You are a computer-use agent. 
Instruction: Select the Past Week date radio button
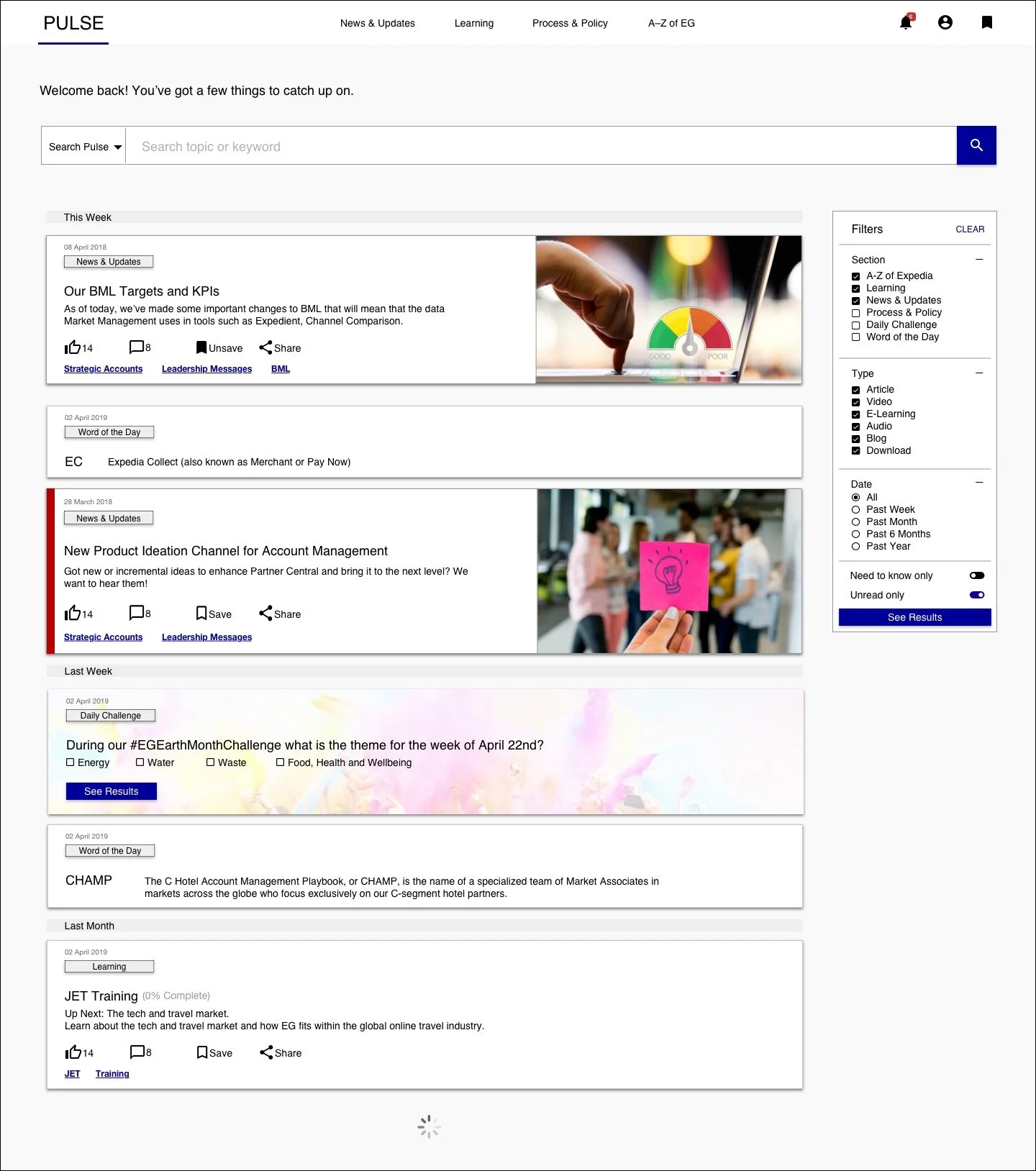[x=856, y=510]
